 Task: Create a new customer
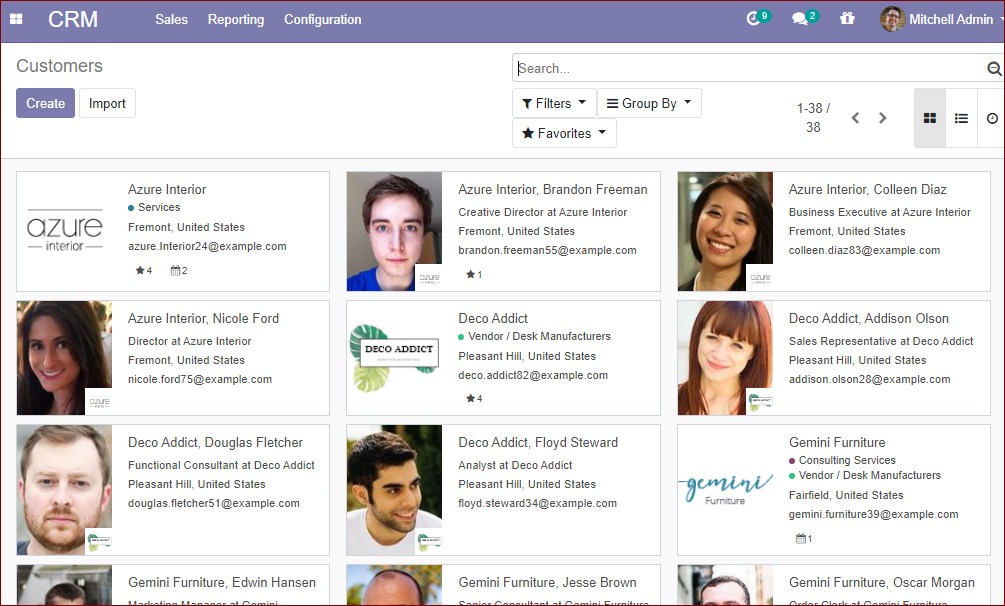pos(46,103)
